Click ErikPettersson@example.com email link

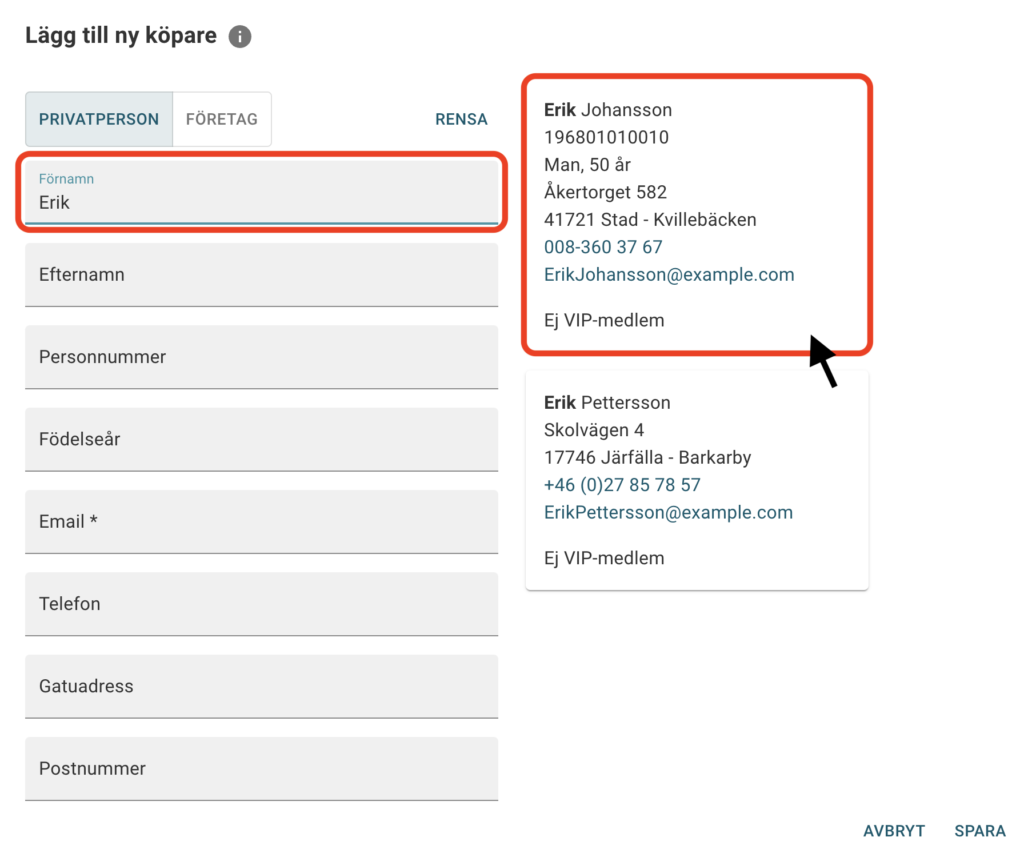(668, 512)
